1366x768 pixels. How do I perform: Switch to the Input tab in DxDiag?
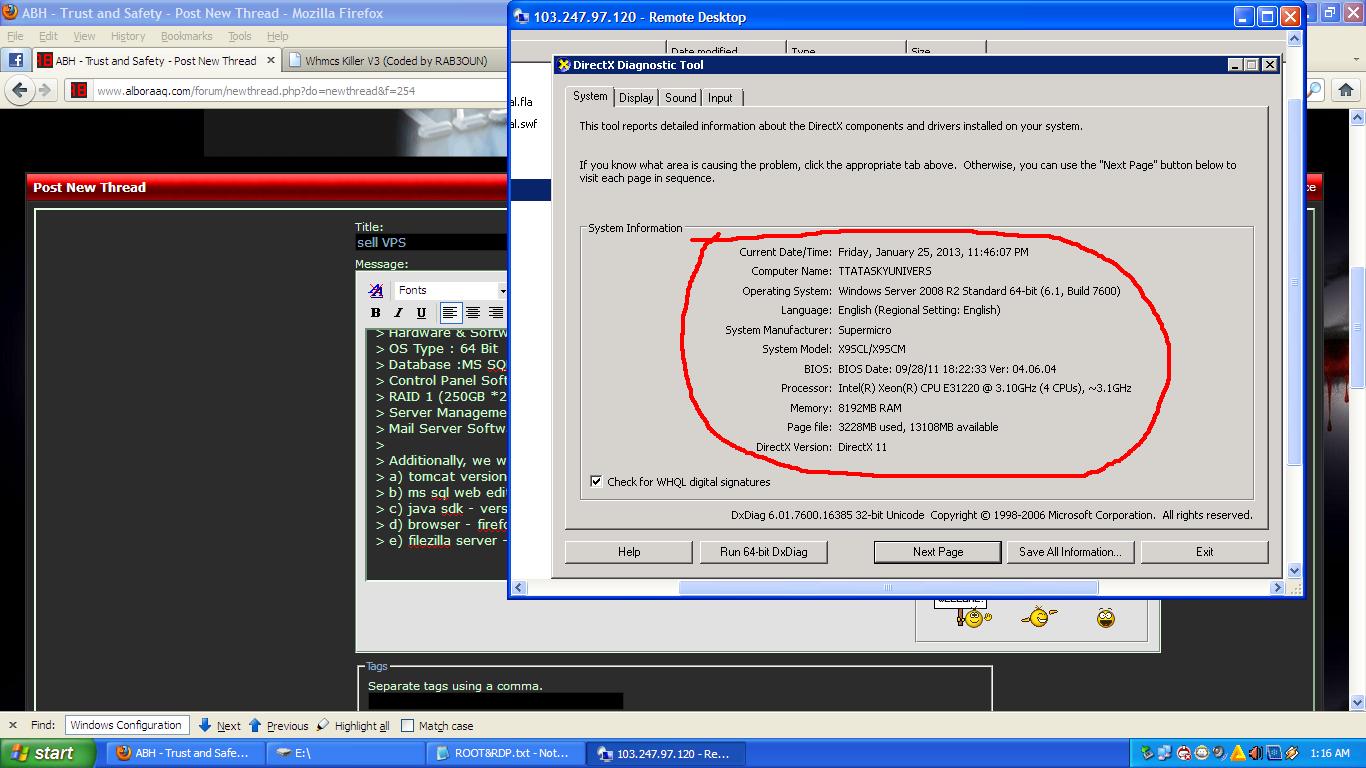pyautogui.click(x=720, y=98)
